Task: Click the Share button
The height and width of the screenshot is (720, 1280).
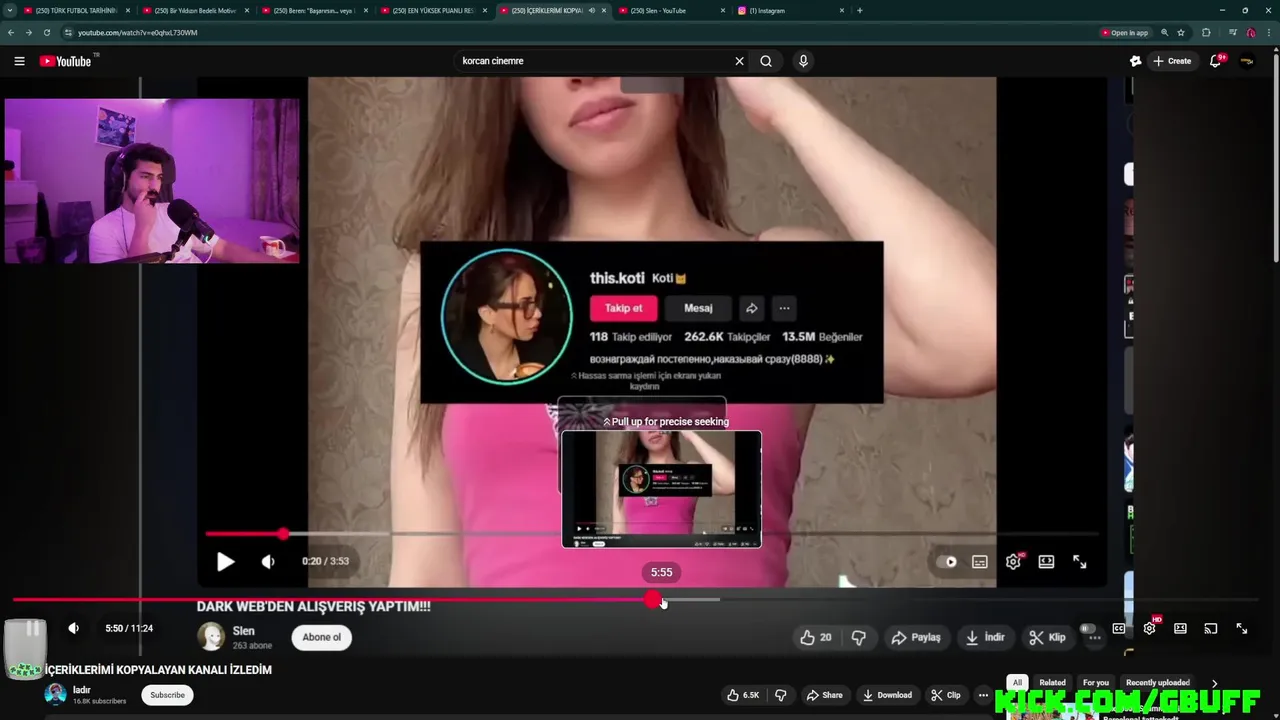Action: point(825,695)
